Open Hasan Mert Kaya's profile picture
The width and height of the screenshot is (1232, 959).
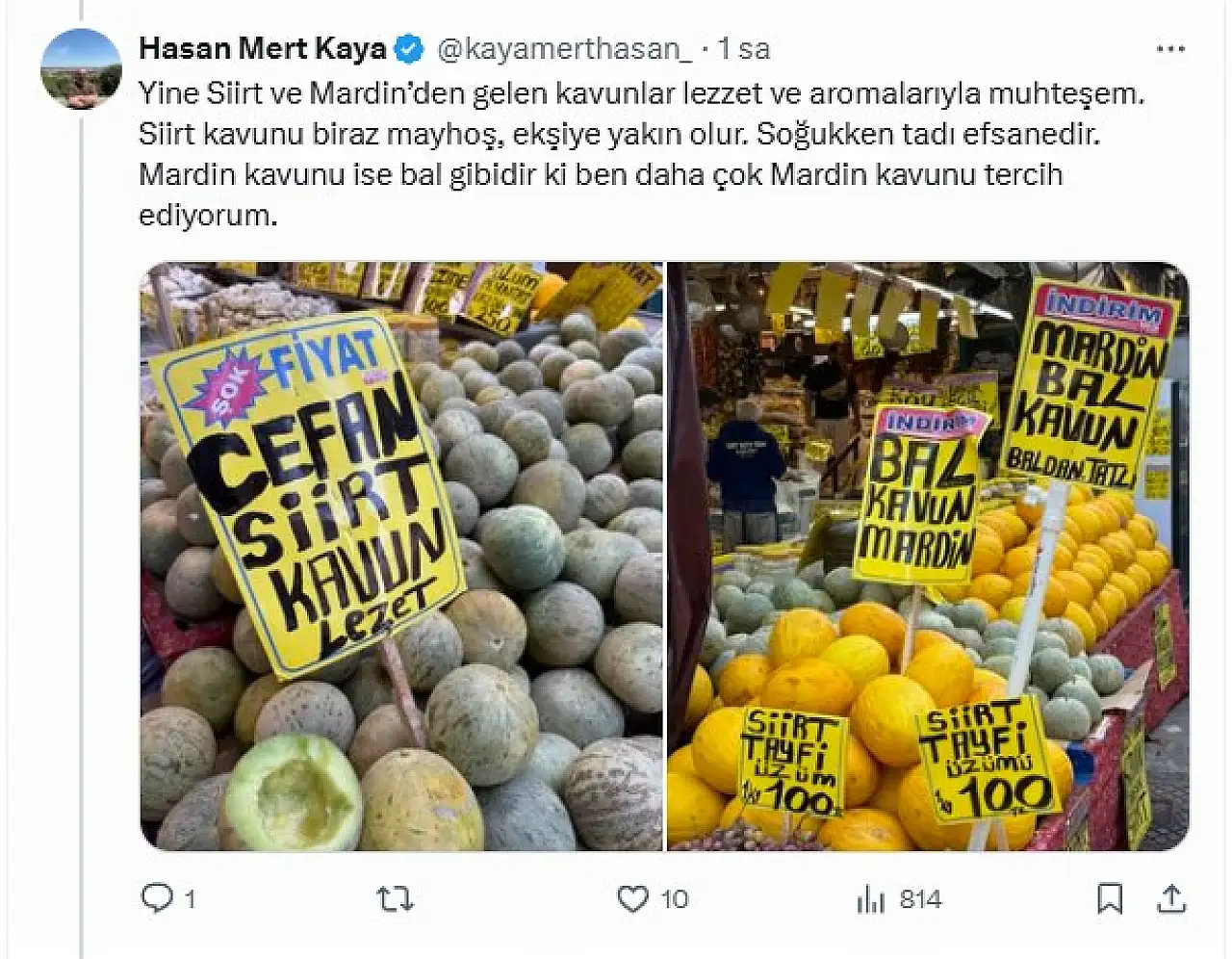(82, 68)
